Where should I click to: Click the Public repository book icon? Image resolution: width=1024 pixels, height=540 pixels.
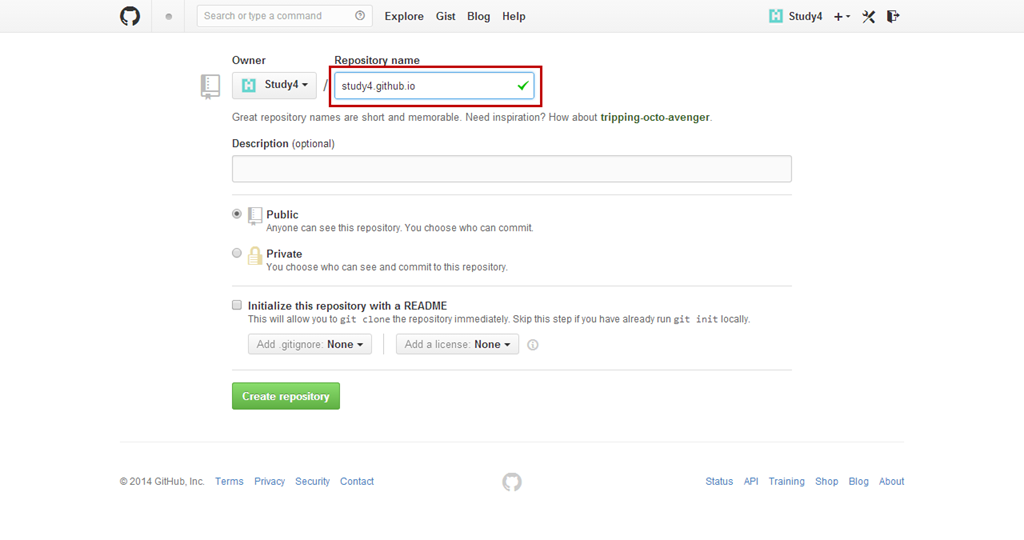[255, 216]
